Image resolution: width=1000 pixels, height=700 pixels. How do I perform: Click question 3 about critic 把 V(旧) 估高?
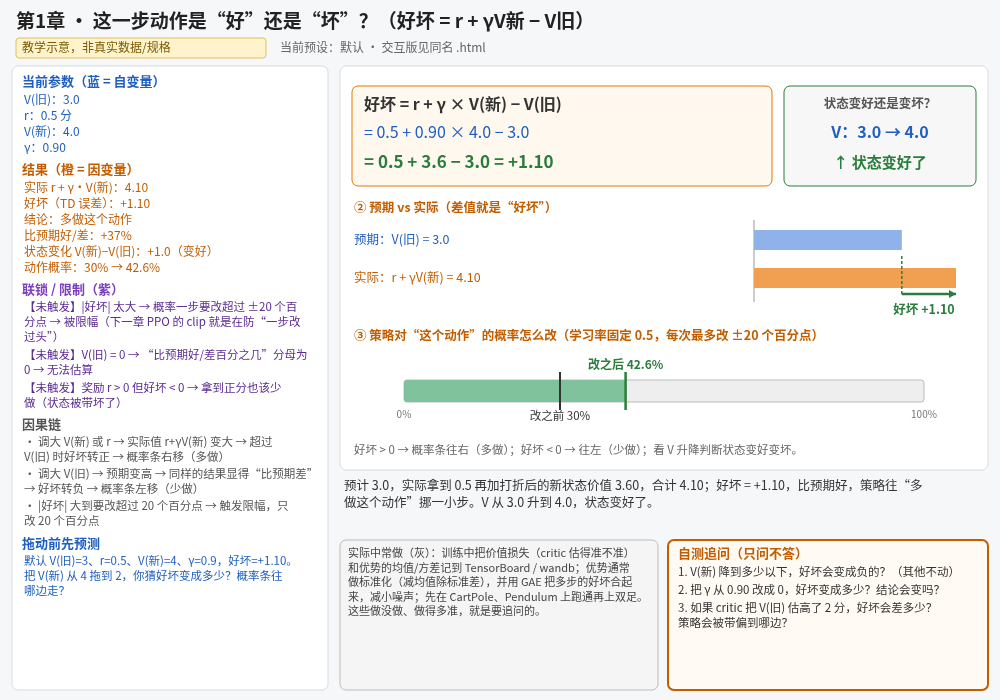click(x=805, y=615)
